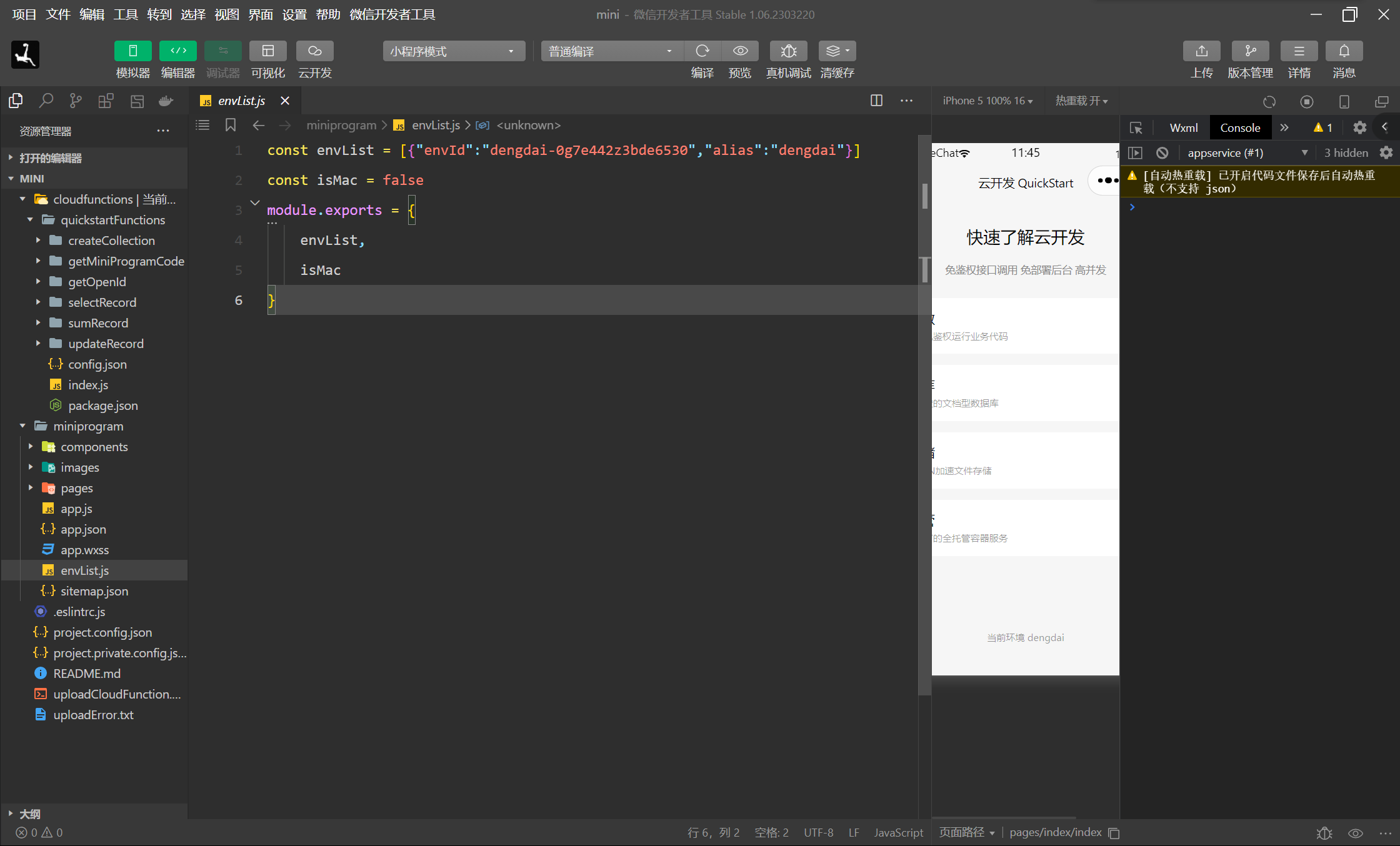
Task: Switch to the Wxml tab
Action: [1183, 128]
